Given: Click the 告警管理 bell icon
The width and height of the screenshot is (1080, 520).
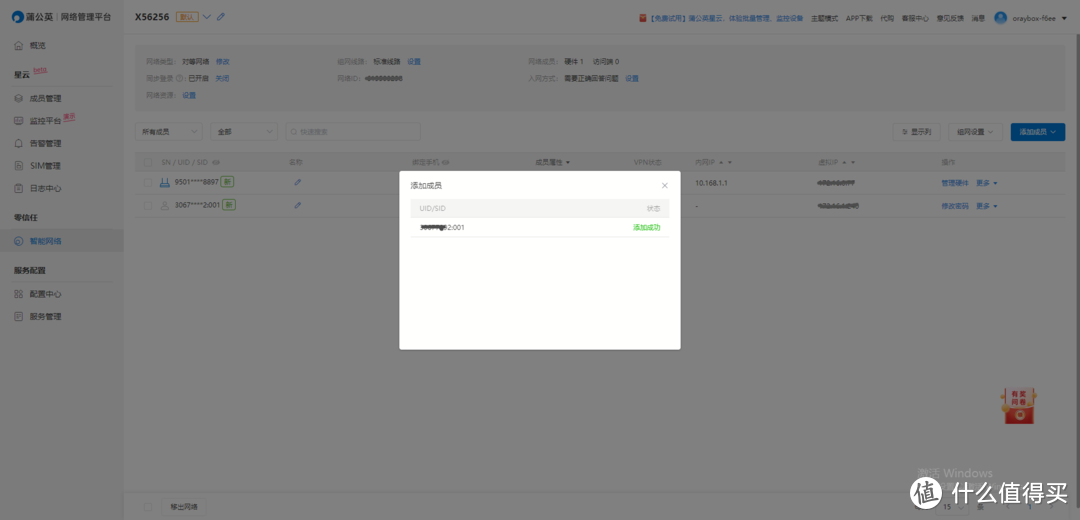Looking at the screenshot, I should click(x=19, y=143).
